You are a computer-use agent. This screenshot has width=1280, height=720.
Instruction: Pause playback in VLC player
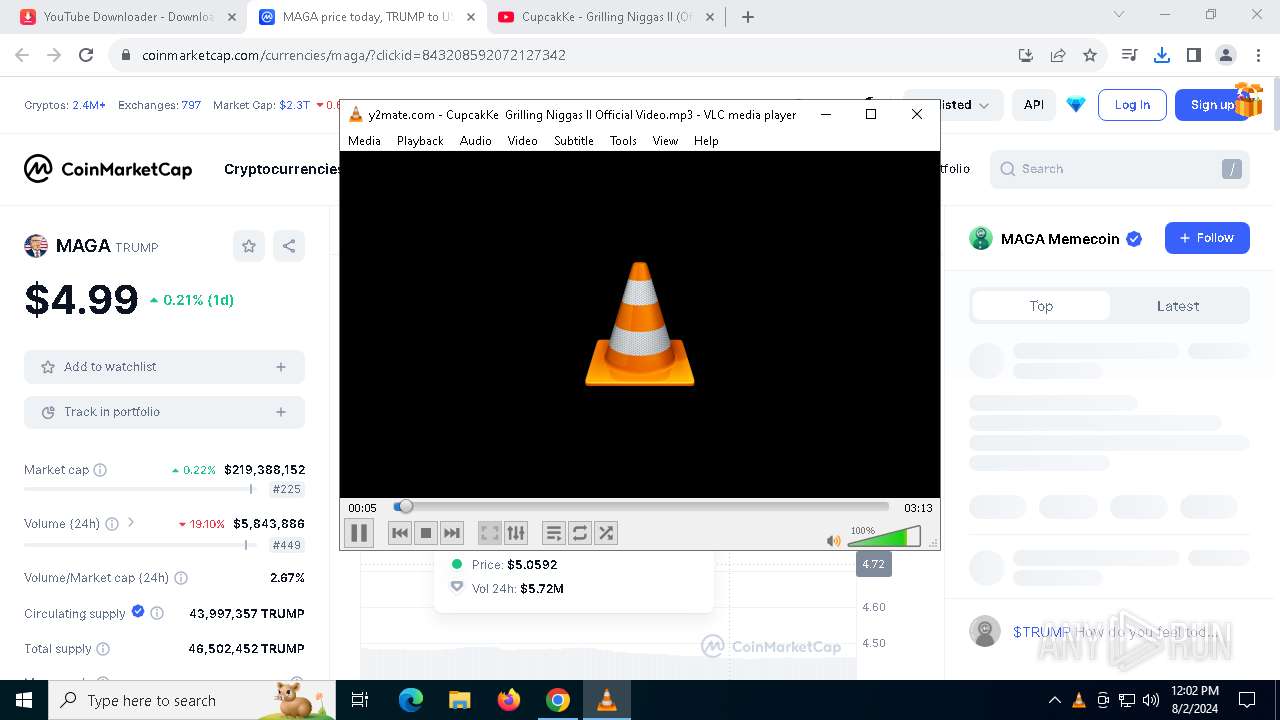point(359,533)
